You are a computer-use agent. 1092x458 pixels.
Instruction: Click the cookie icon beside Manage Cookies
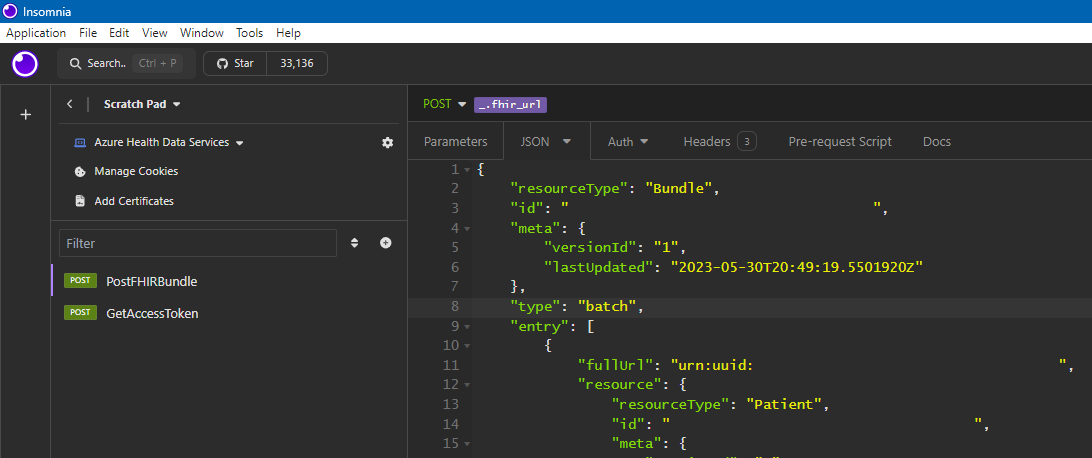80,171
